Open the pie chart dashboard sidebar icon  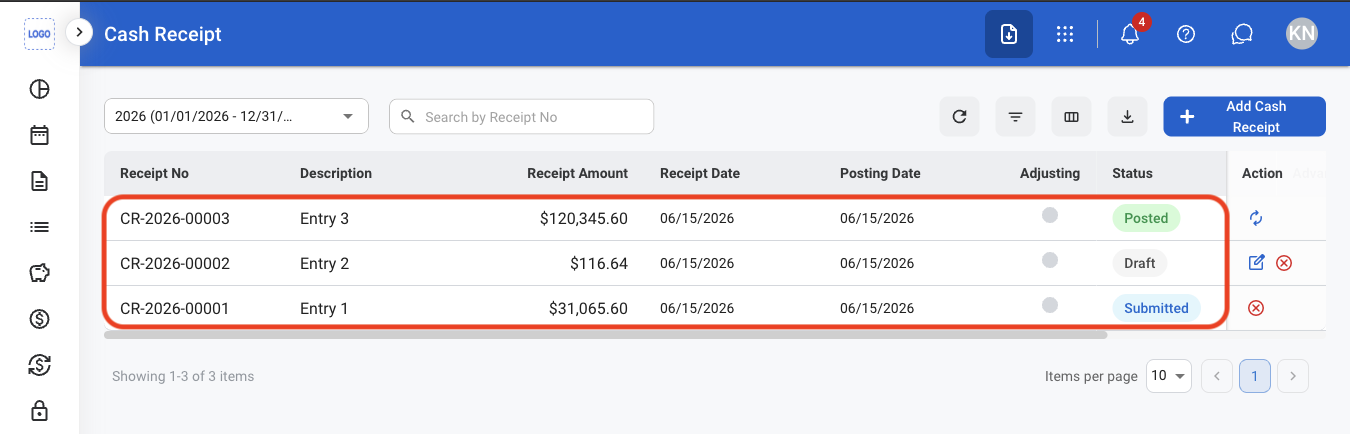coord(39,89)
